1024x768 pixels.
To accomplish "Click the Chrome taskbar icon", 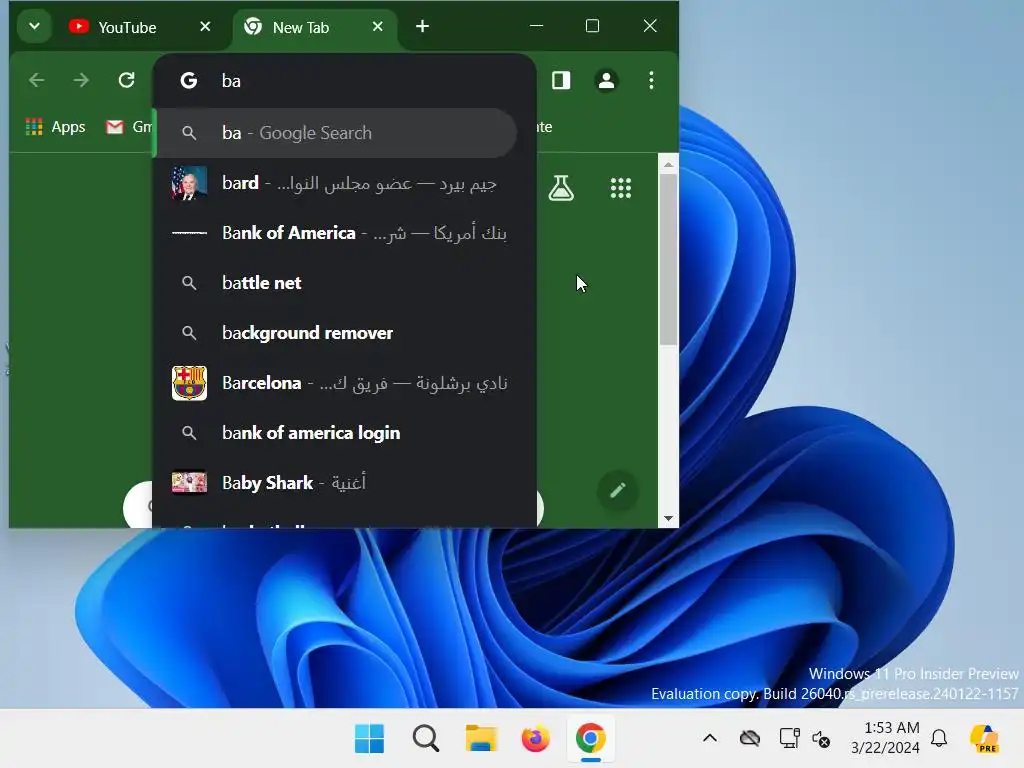I will pos(590,739).
